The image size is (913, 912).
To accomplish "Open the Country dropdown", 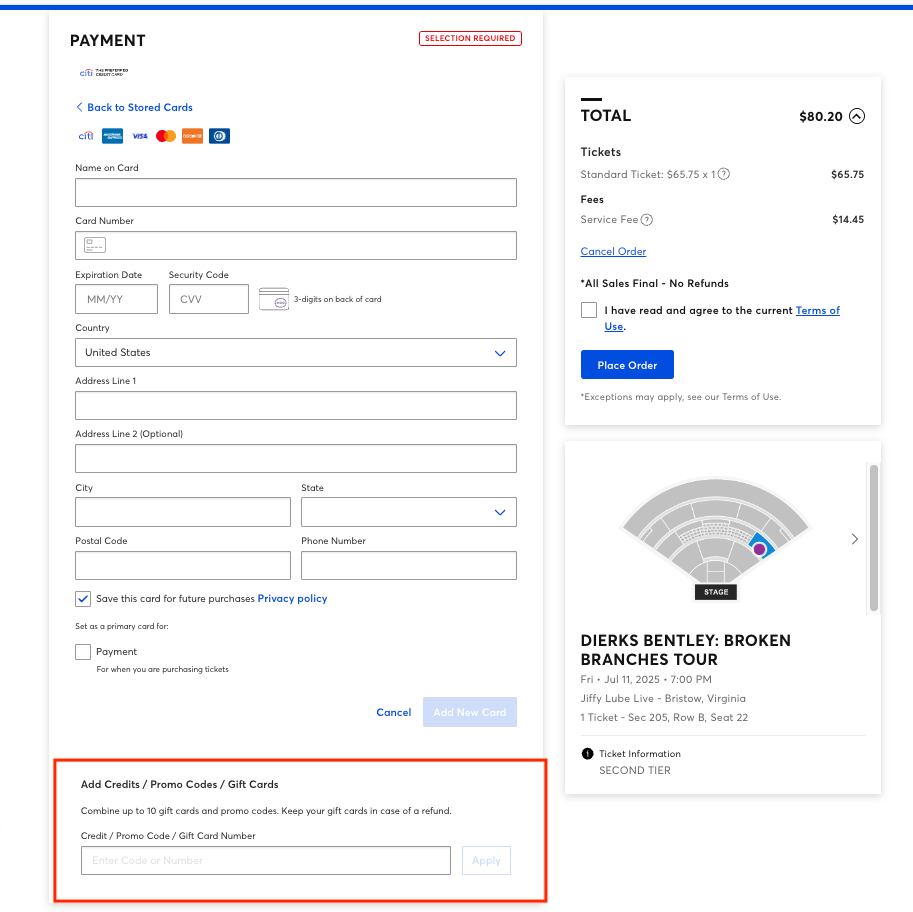I will pos(499,352).
